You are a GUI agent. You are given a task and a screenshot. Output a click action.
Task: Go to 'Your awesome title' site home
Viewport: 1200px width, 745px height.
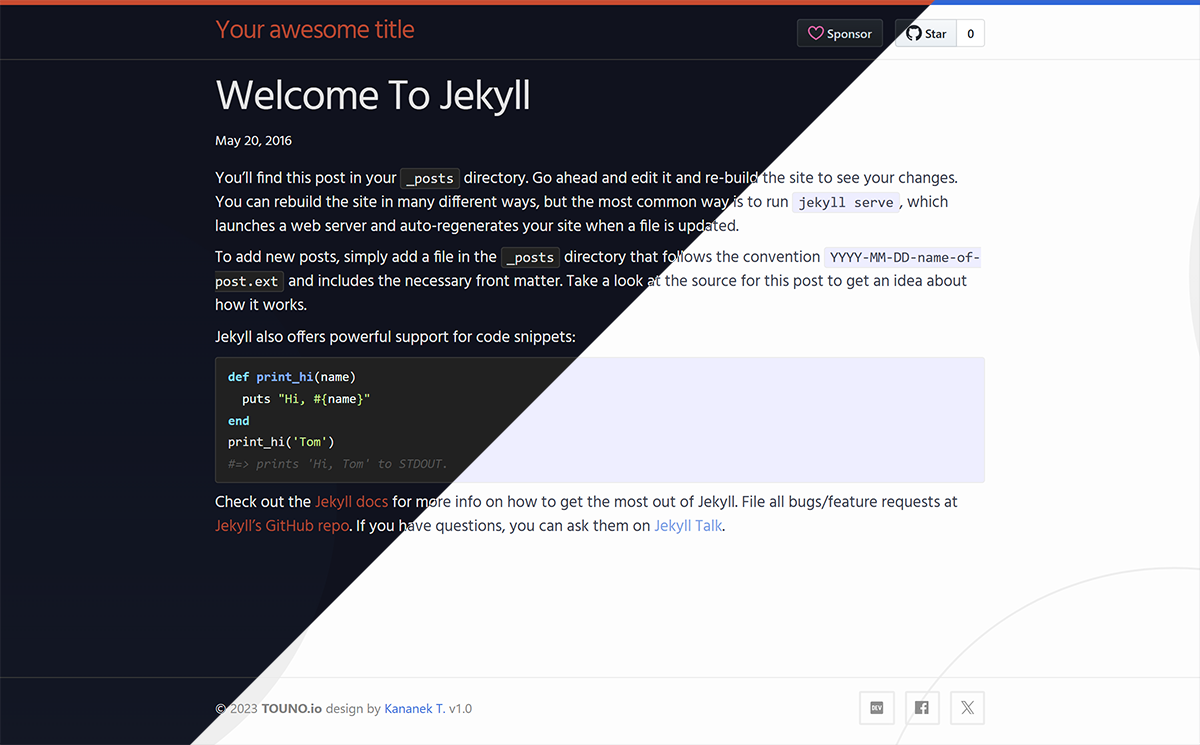[x=315, y=30]
